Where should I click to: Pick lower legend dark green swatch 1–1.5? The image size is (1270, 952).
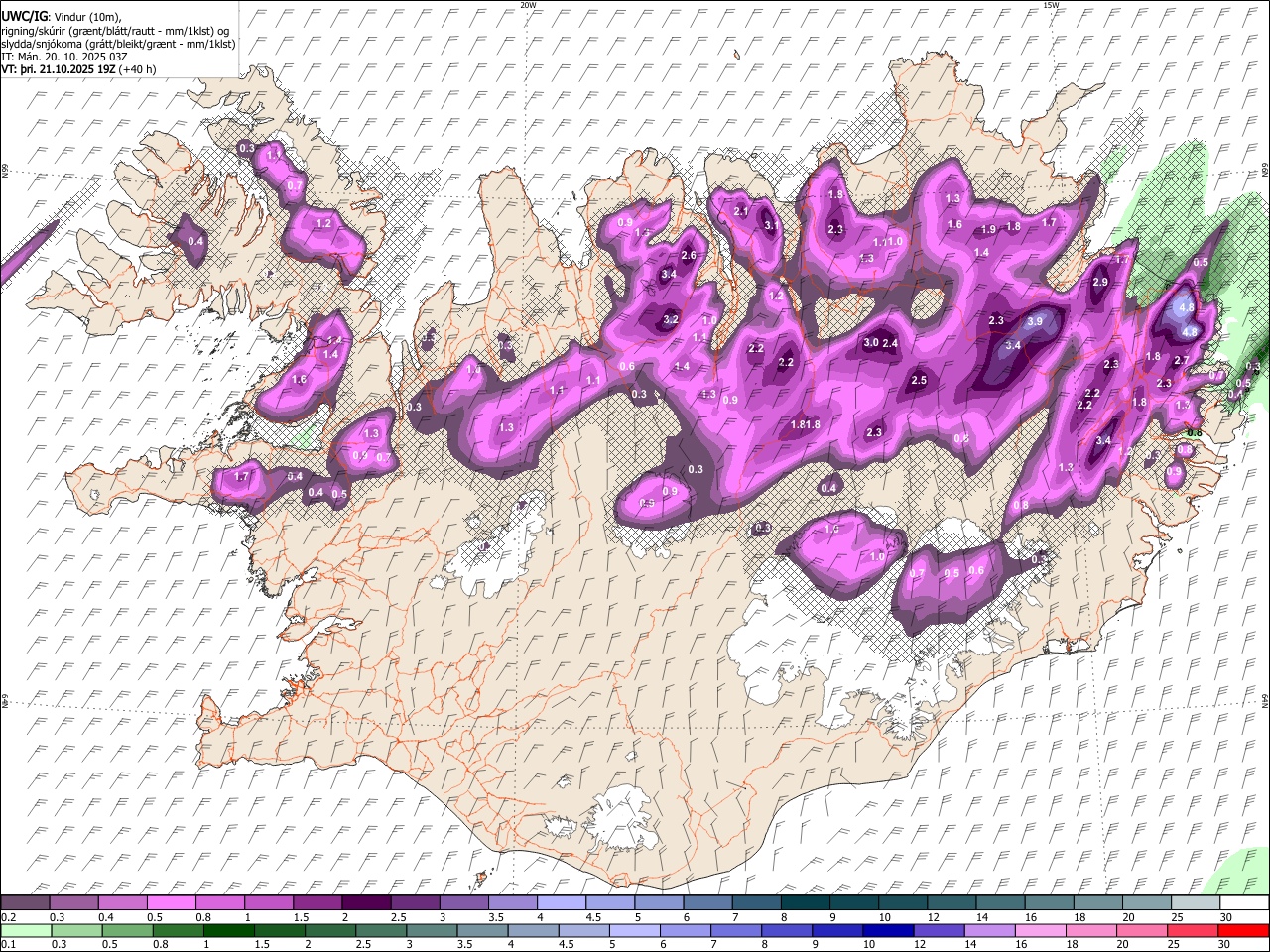coord(231,930)
